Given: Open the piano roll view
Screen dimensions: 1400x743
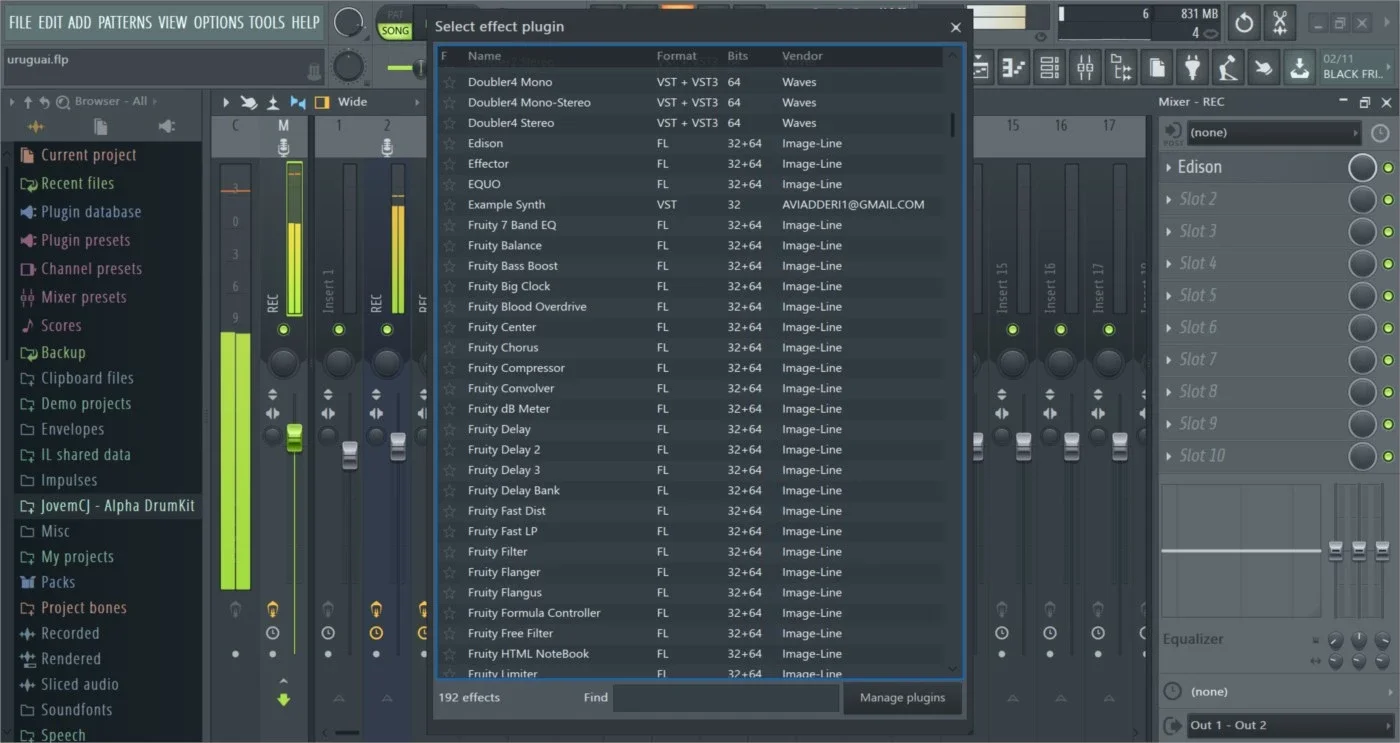Looking at the screenshot, I should (x=1014, y=67).
